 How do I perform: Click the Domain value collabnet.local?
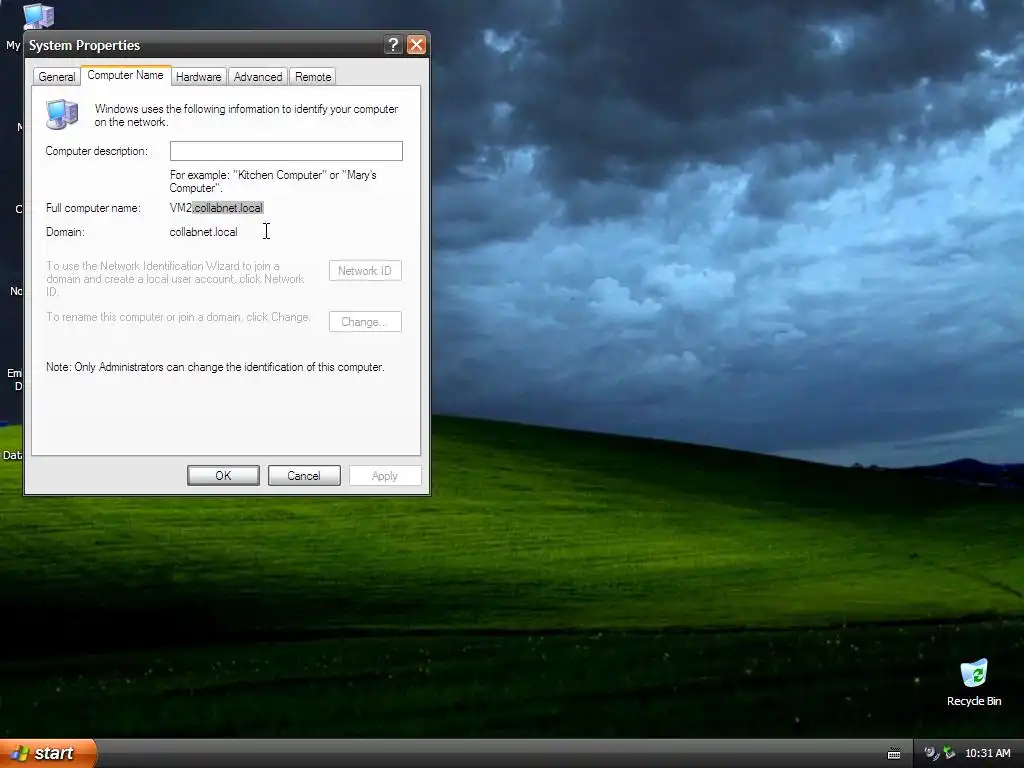click(203, 232)
